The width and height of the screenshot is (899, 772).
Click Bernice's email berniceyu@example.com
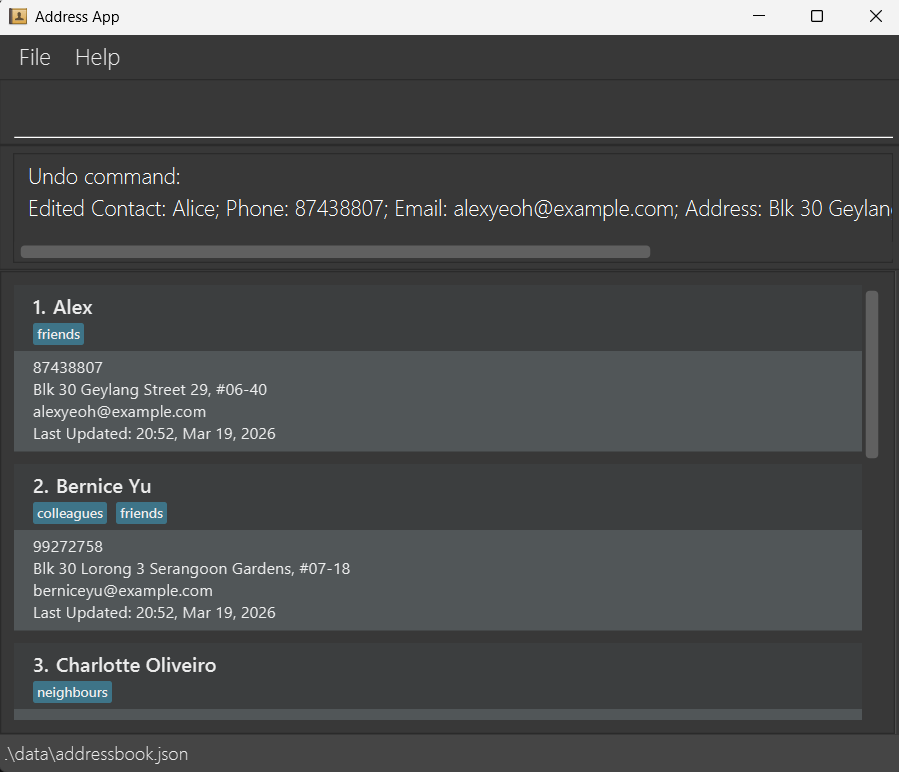[122, 591]
